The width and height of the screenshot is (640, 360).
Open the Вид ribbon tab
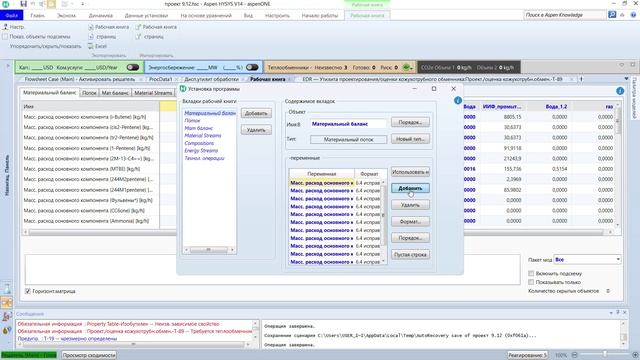248,16
